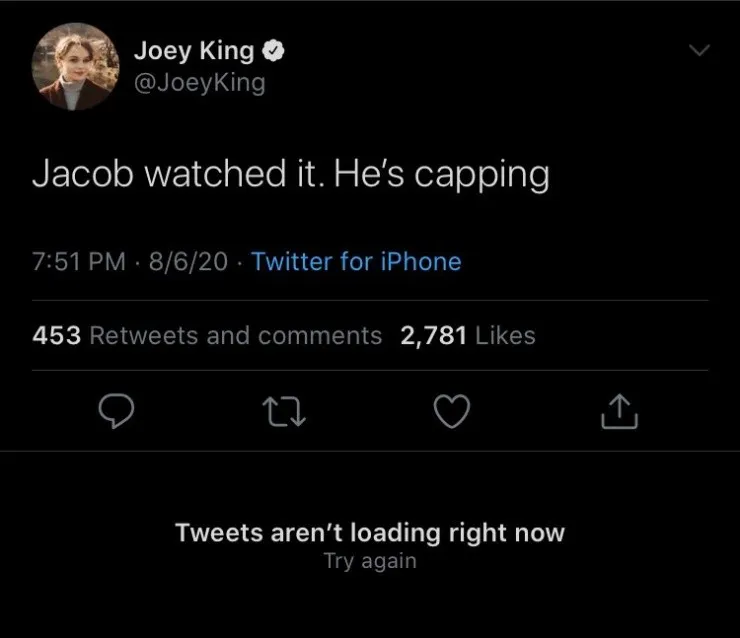Screen dimensions: 740x638
Task: Open the @JoeyKing handle link
Action: 199,82
